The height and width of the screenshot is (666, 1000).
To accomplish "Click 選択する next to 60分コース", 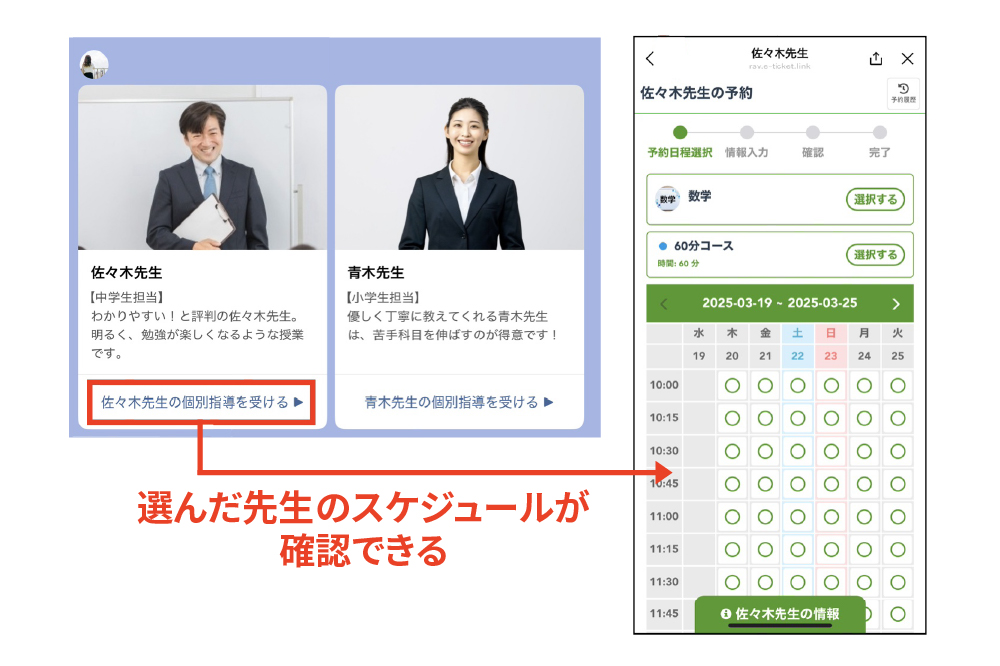I will (876, 255).
